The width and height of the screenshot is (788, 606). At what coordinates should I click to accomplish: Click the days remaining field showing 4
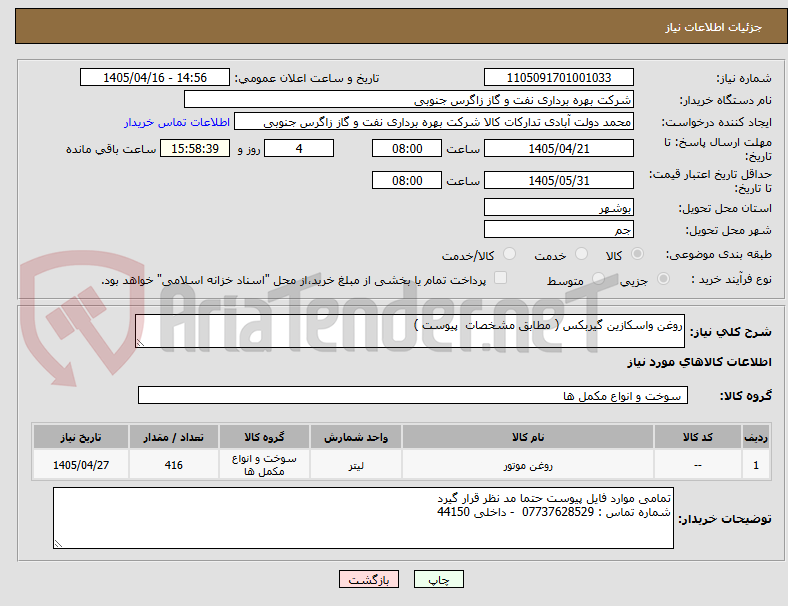299,148
